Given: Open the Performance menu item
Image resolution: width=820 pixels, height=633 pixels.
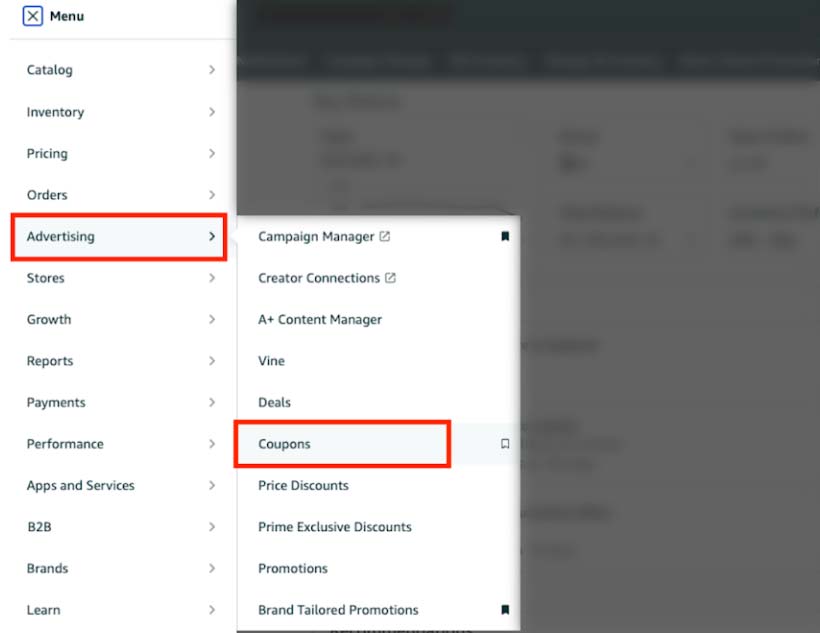Looking at the screenshot, I should (65, 444).
